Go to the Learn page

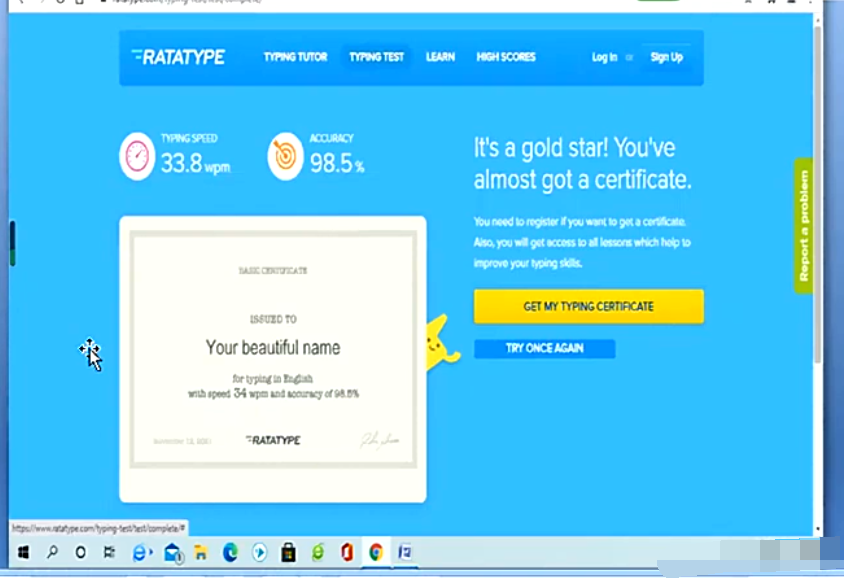click(x=440, y=57)
